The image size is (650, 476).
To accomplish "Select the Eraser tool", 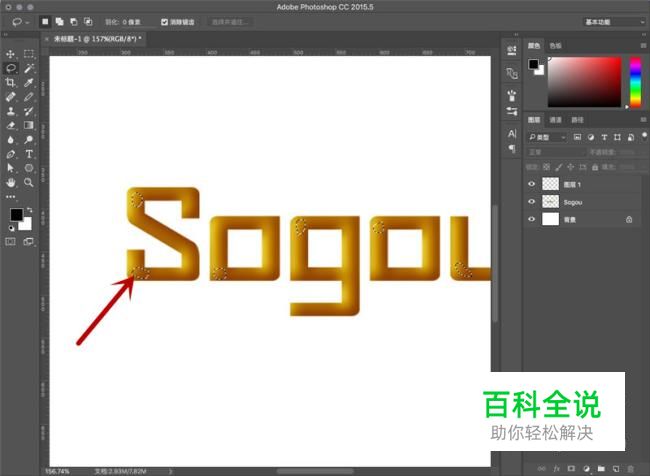I will [x=10, y=125].
